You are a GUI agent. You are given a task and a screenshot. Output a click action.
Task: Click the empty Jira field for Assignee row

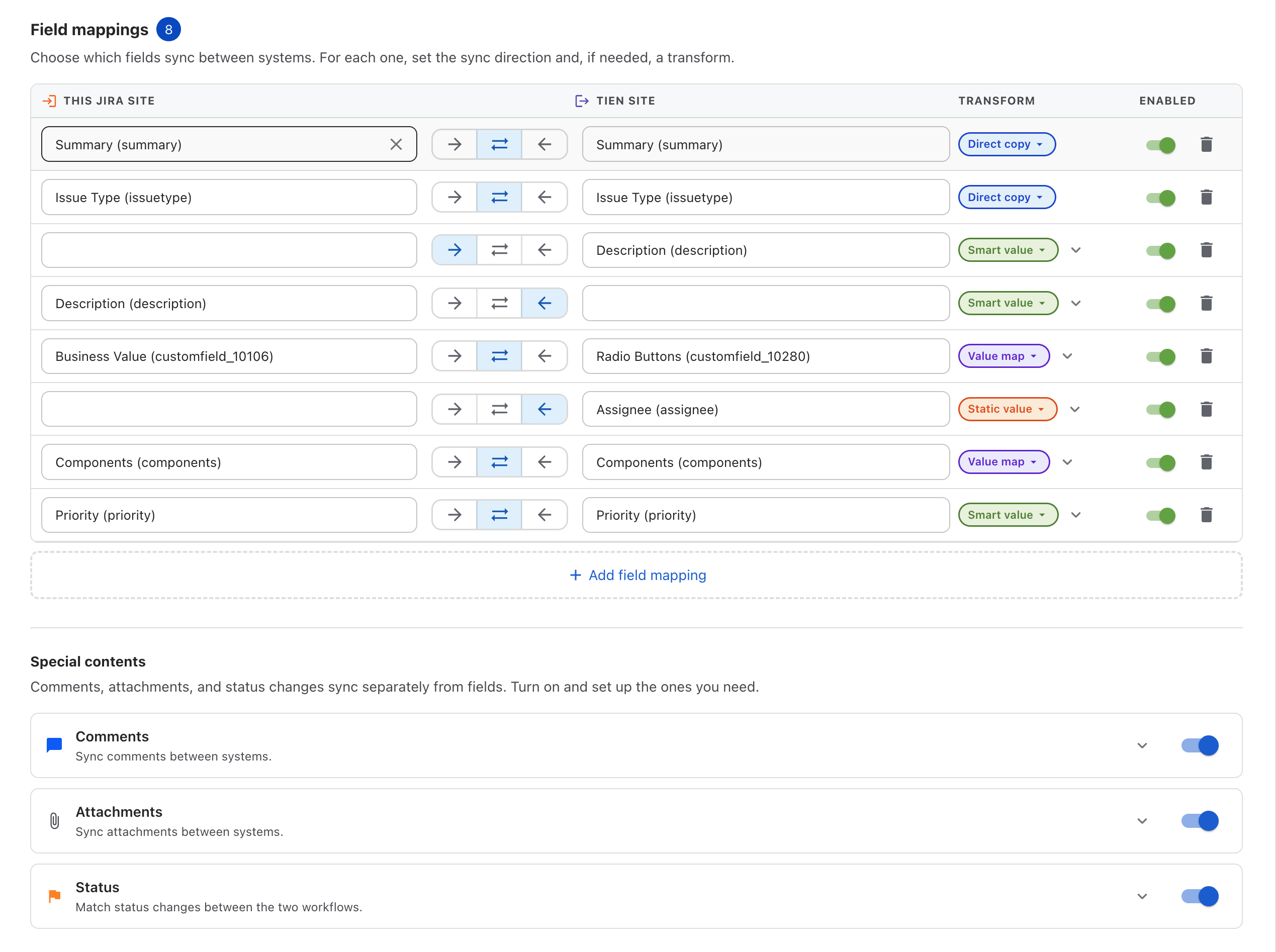pyautogui.click(x=229, y=409)
